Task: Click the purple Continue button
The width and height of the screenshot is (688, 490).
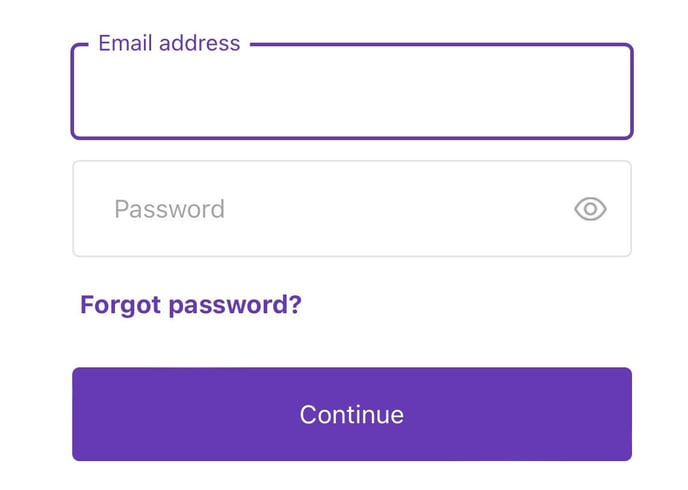Action: (x=352, y=414)
